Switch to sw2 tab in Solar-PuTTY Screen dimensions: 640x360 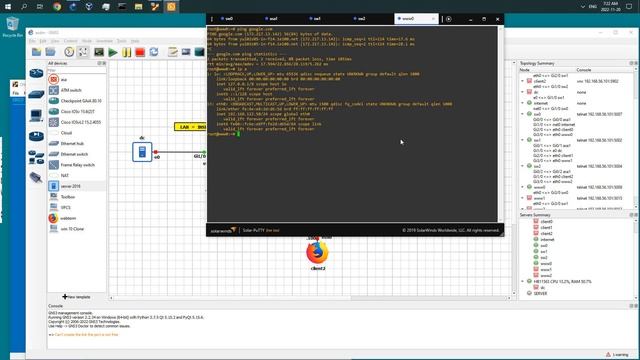(x=360, y=19)
